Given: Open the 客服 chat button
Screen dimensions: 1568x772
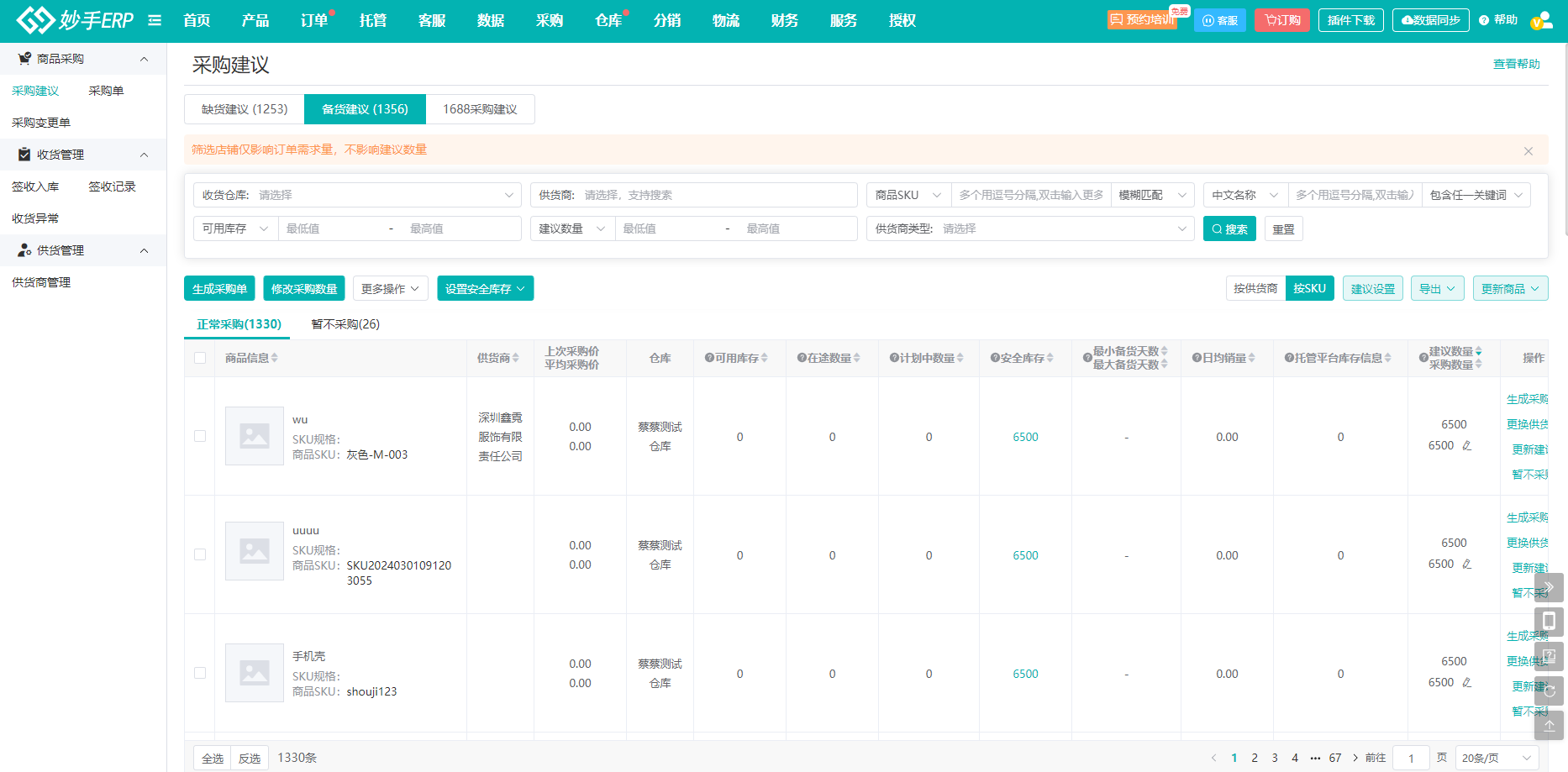Looking at the screenshot, I should (1220, 20).
